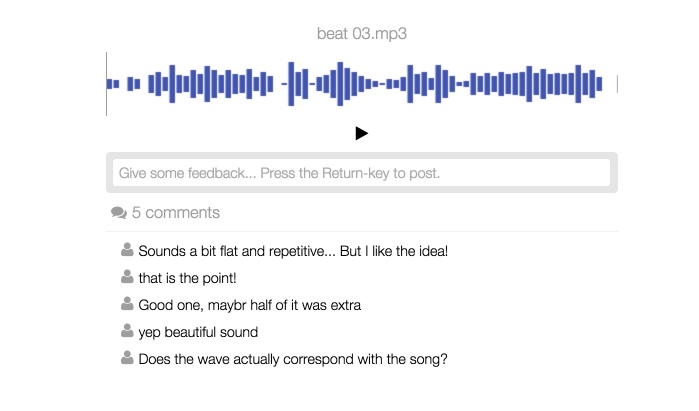Click the end marker of the waveform

click(x=617, y=84)
